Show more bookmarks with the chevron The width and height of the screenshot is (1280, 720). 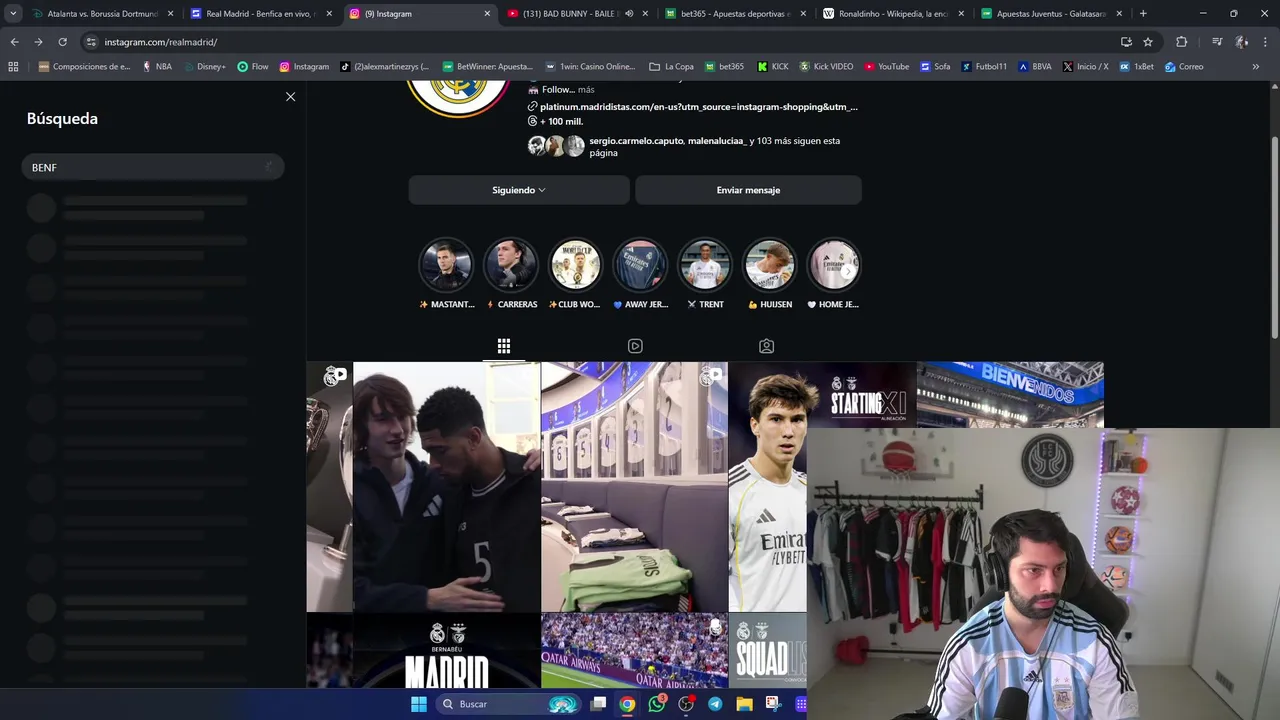(x=1256, y=67)
